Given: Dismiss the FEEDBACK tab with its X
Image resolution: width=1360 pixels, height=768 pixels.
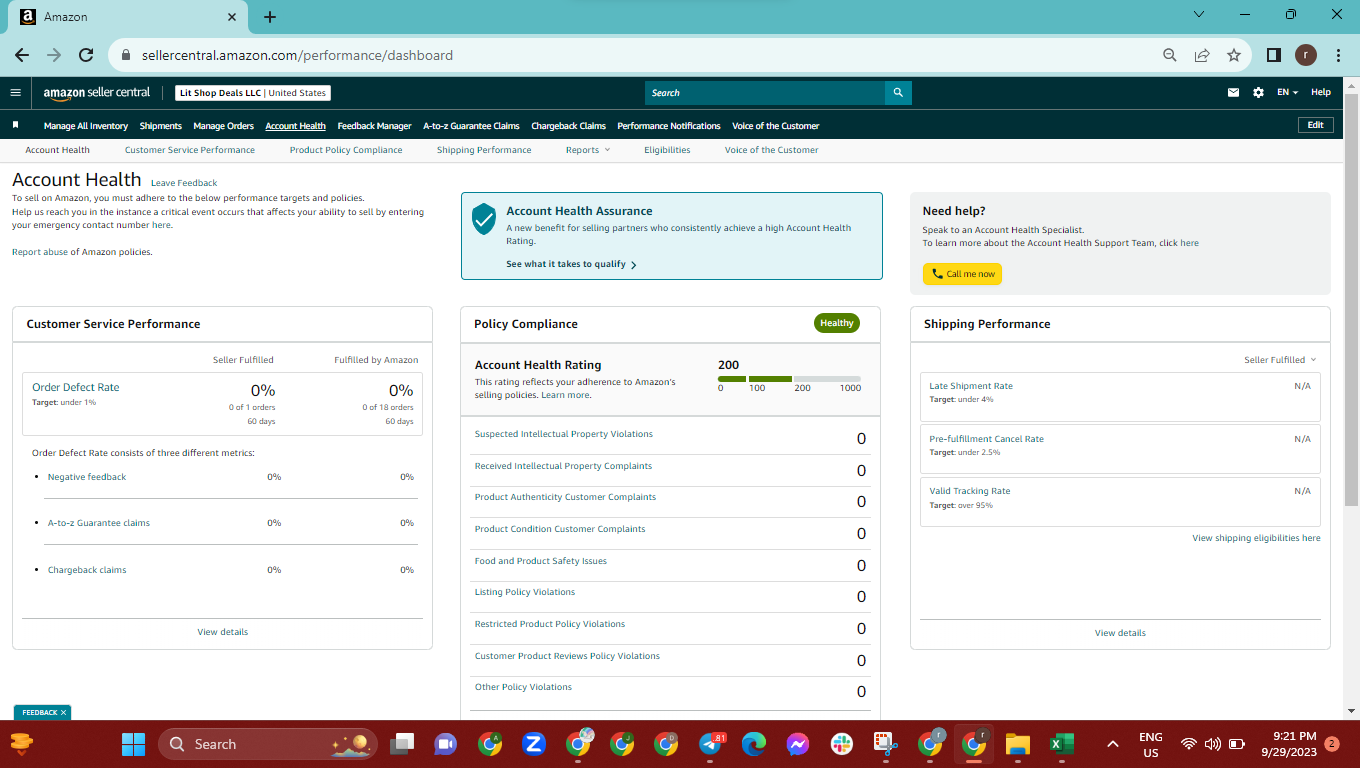Looking at the screenshot, I should (64, 712).
